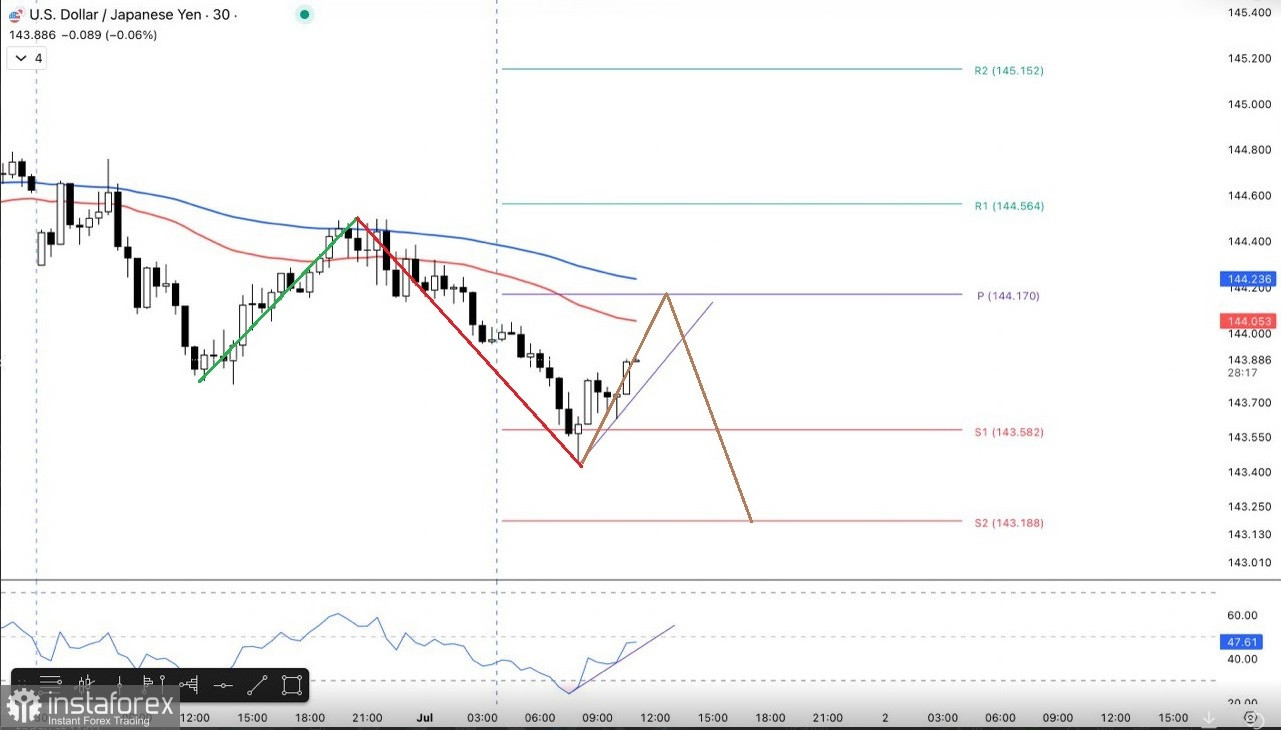The width and height of the screenshot is (1281, 730).
Task: Click the green market status dot
Action: (304, 14)
